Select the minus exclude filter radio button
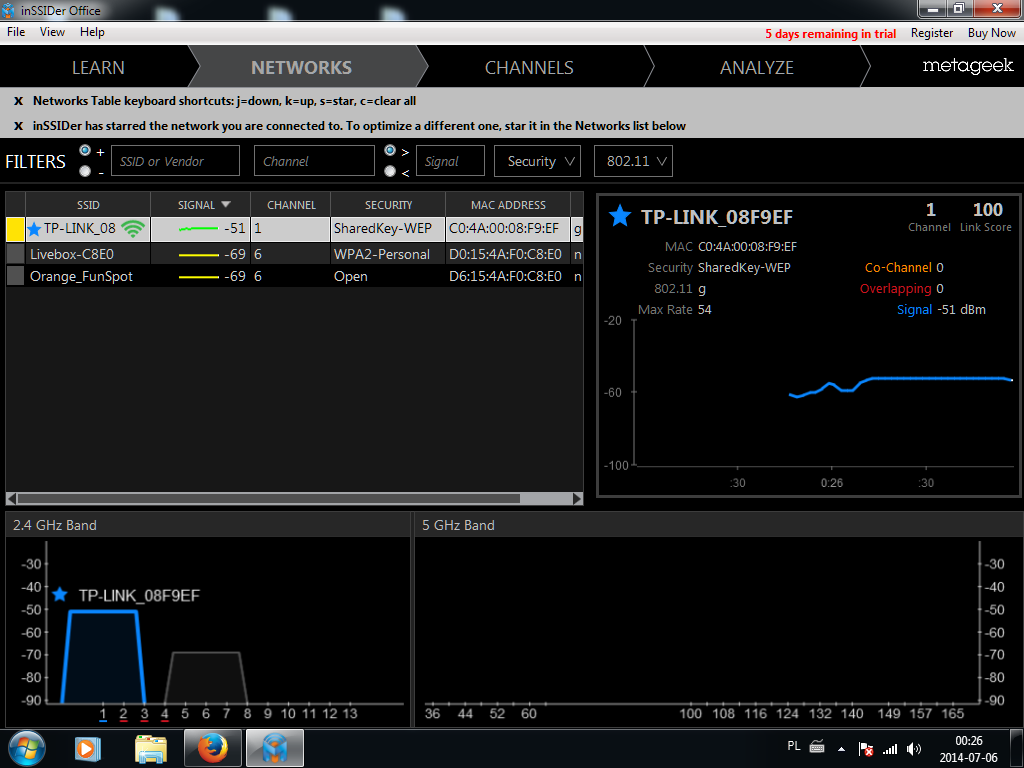This screenshot has height=768, width=1024. (85, 171)
